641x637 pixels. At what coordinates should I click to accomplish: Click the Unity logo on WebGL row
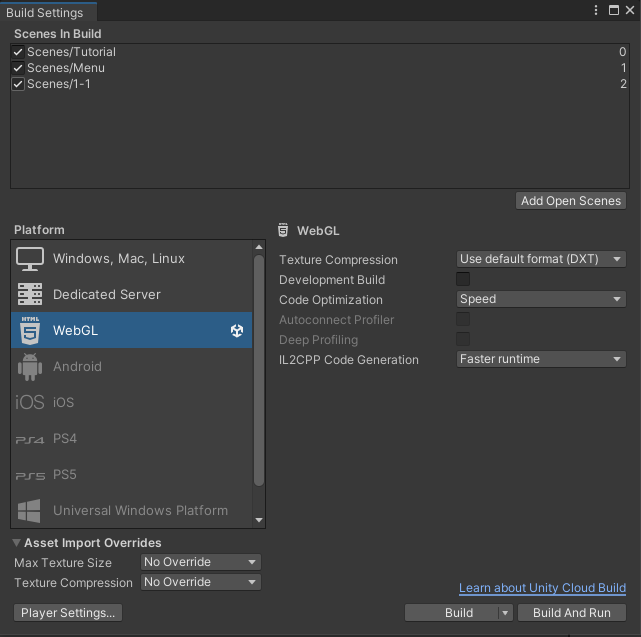pyautogui.click(x=237, y=331)
